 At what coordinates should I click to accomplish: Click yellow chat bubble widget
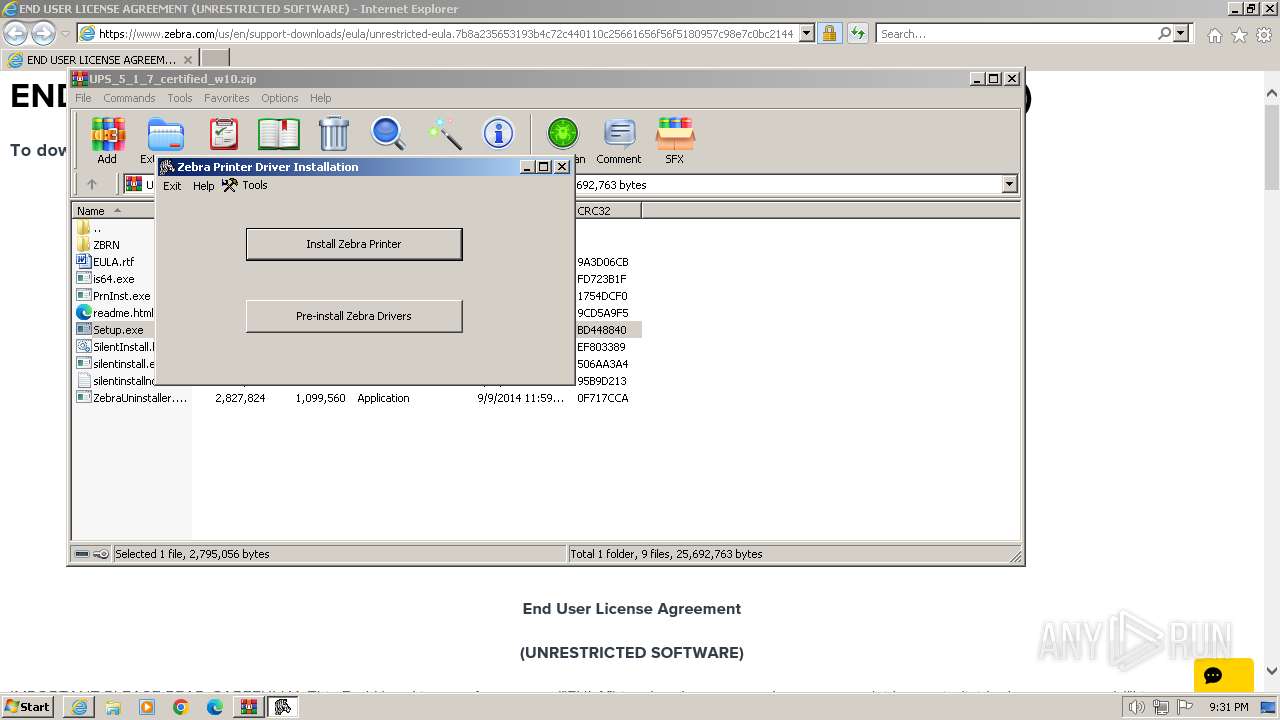click(1223, 675)
